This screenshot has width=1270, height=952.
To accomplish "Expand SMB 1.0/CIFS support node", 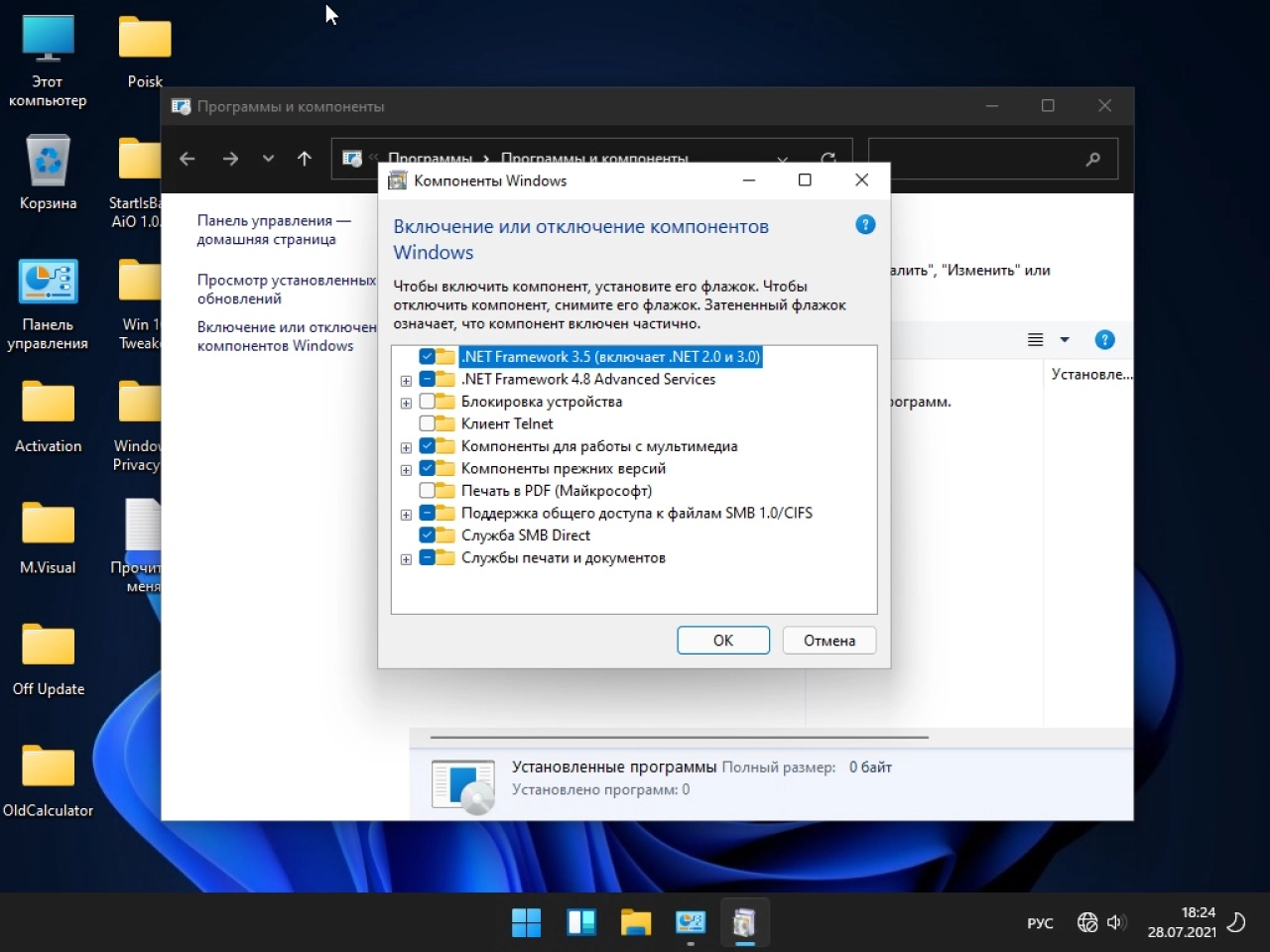I will (x=406, y=515).
